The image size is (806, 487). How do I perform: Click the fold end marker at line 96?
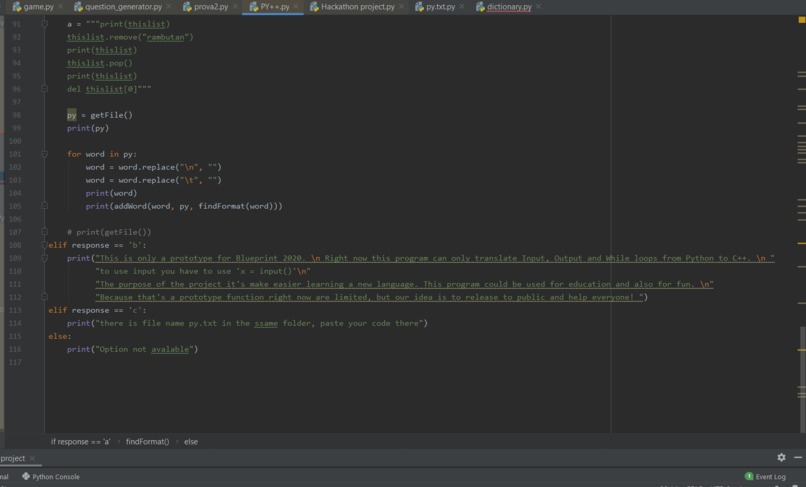click(45, 89)
